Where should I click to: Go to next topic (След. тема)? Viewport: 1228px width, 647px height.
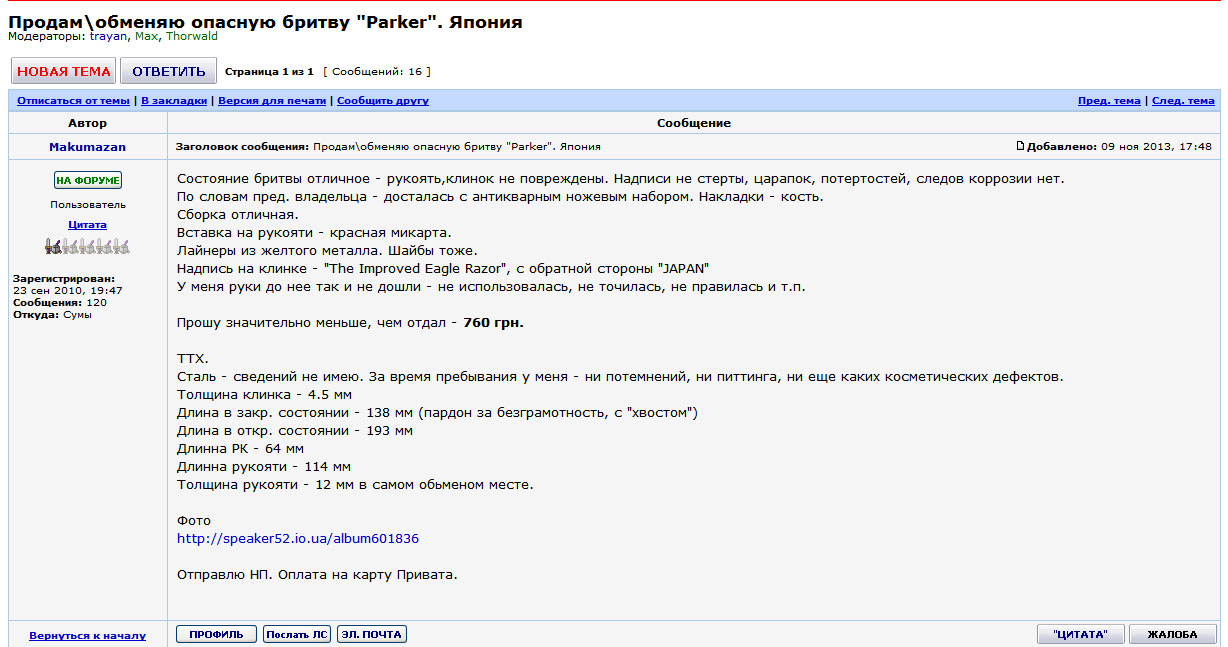[1183, 101]
